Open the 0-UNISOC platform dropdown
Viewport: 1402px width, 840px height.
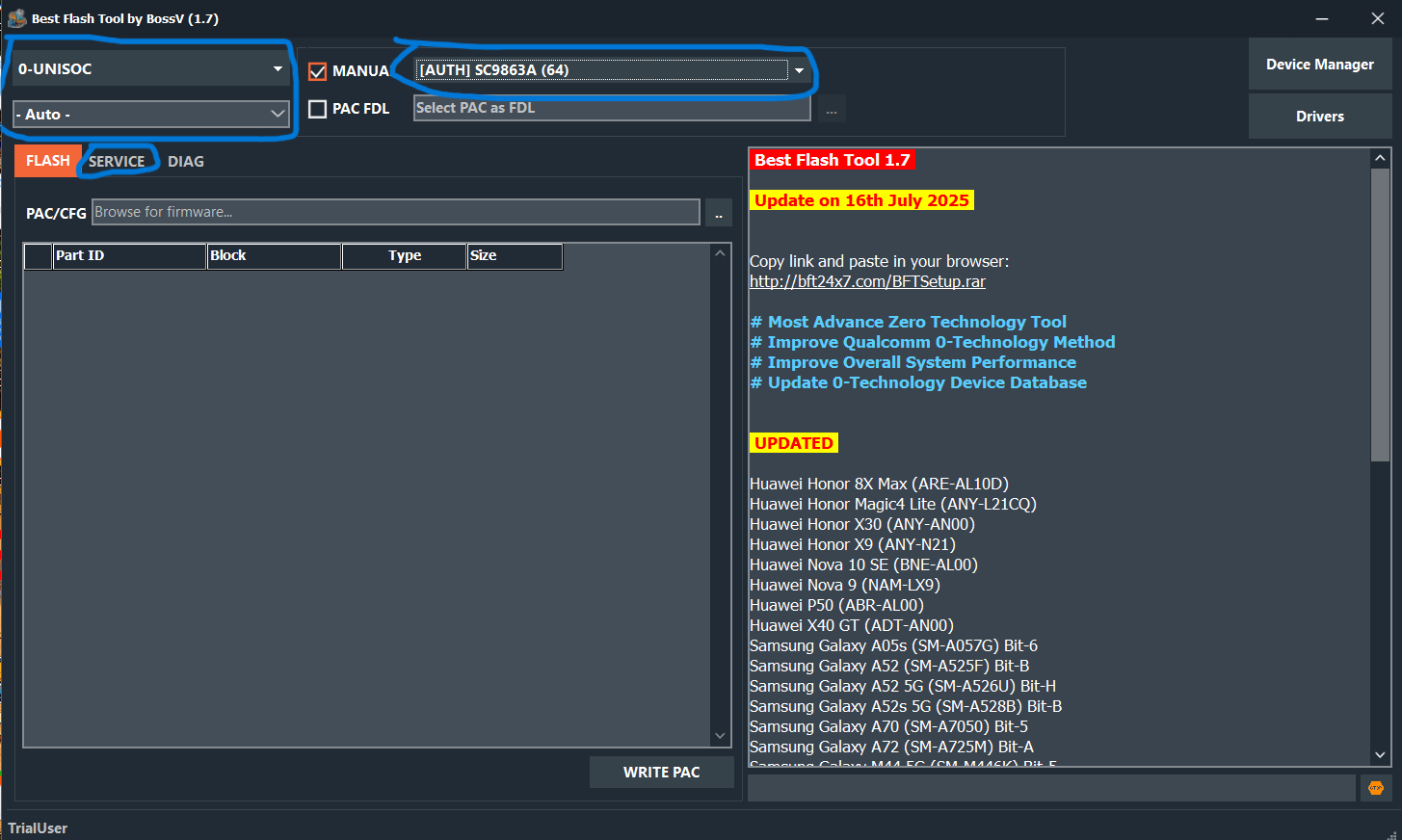[151, 69]
